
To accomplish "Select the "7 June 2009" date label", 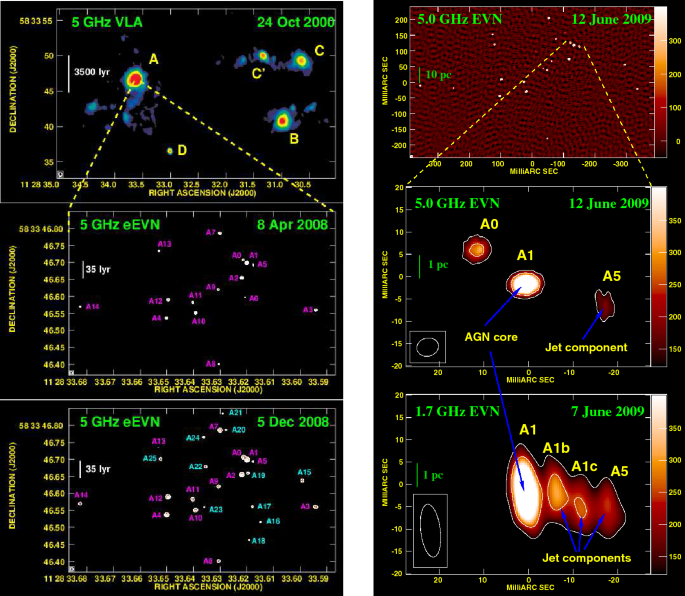I will click(608, 412).
